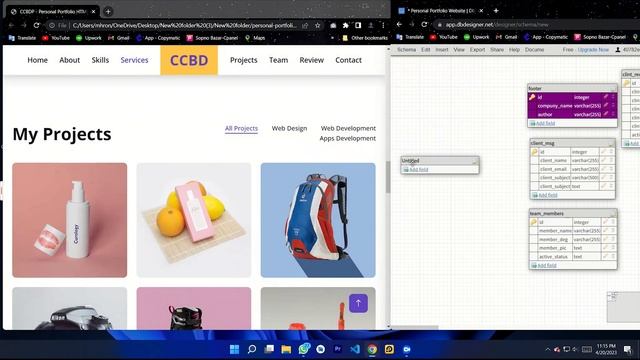
Task: Open the Insert menu in dbdesigner
Action: (x=442, y=49)
